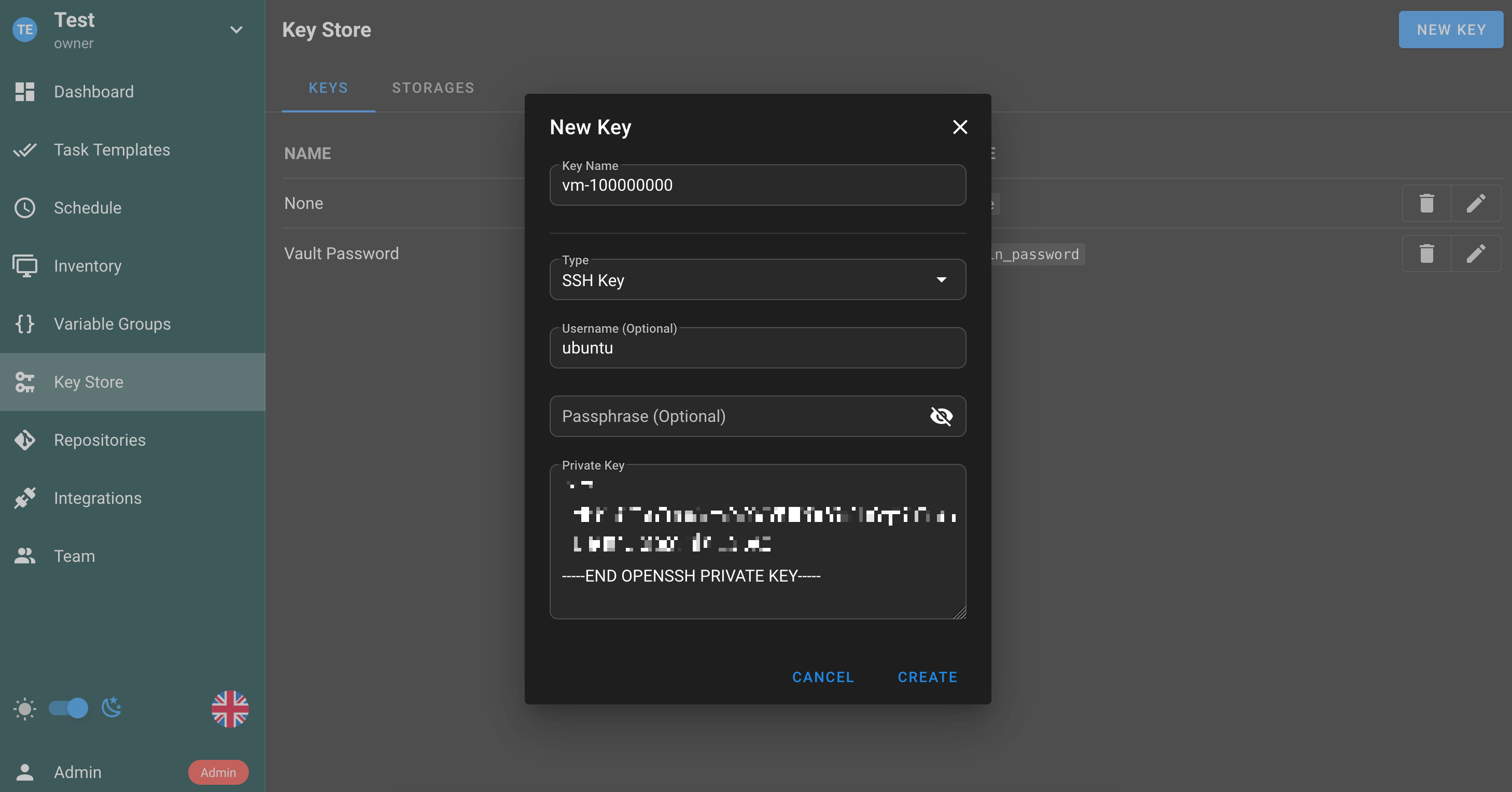Screen dimensions: 1512x792
Task: Expand the Test project chevron
Action: point(236,30)
